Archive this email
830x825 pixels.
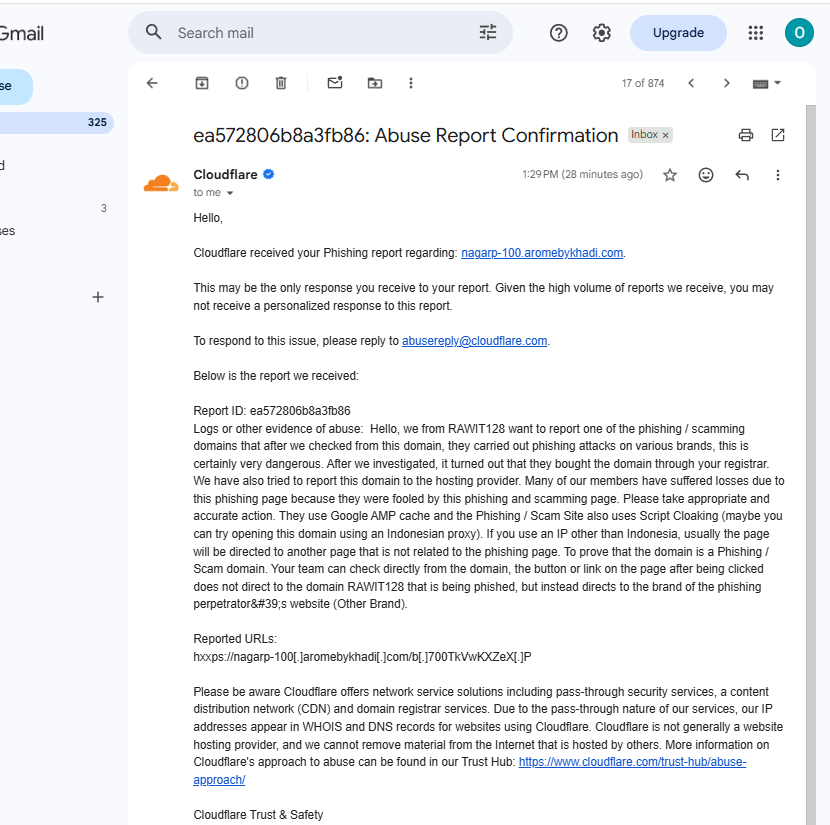coord(202,83)
